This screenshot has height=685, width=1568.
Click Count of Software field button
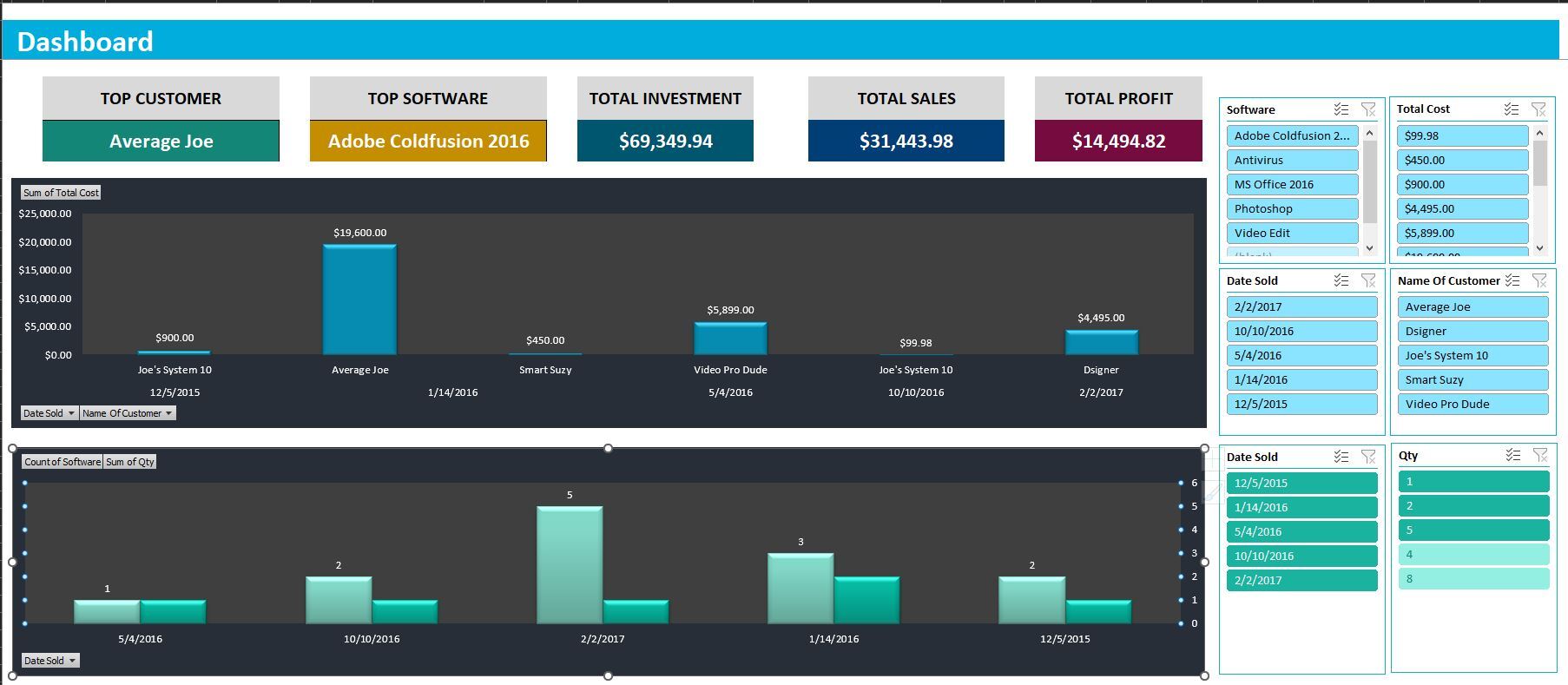coord(63,462)
